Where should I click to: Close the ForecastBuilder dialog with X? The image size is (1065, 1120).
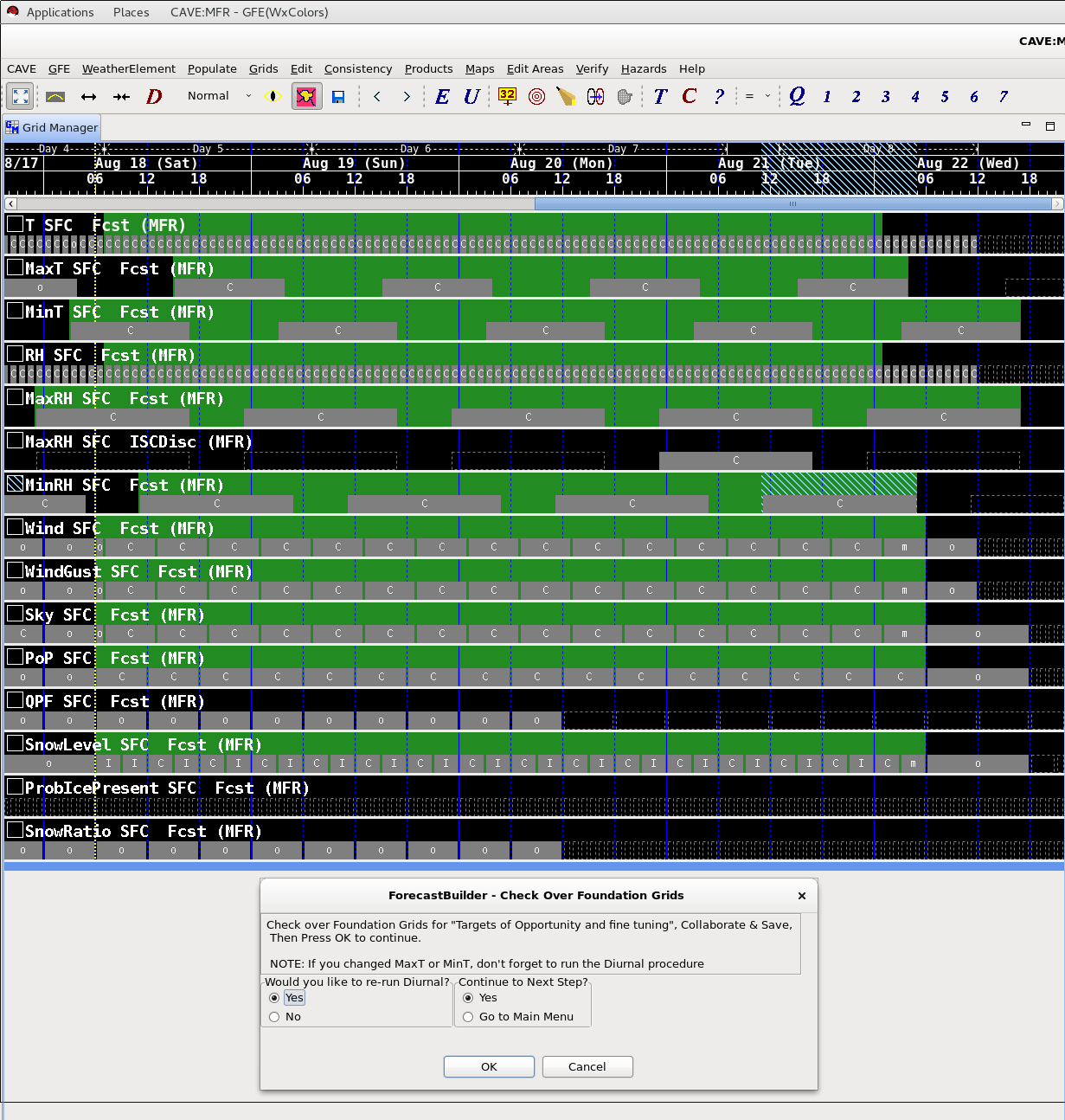[802, 896]
